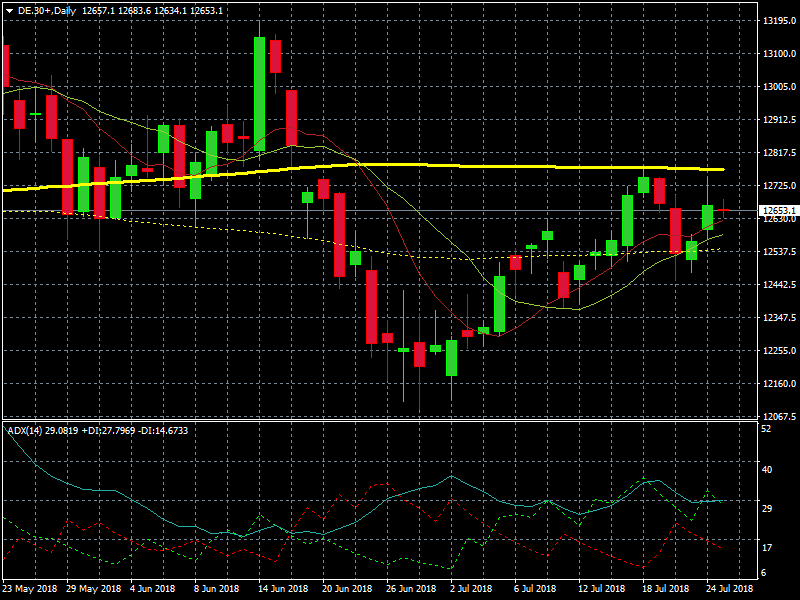Select the 6 level on ADX scale
This screenshot has height=600, width=800.
click(765, 573)
